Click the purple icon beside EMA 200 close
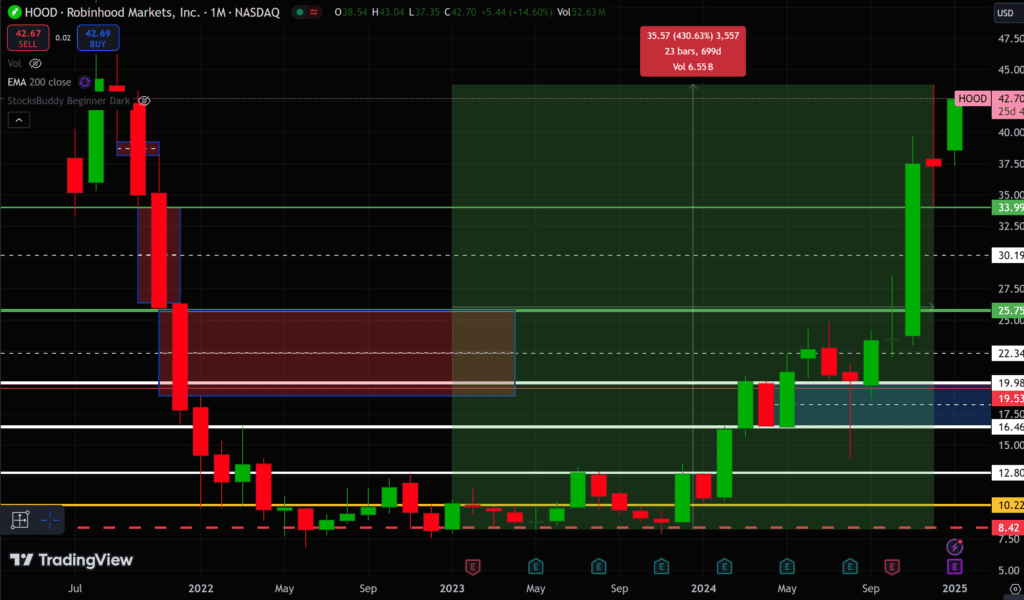Viewport: 1024px width, 600px height. [x=84, y=82]
